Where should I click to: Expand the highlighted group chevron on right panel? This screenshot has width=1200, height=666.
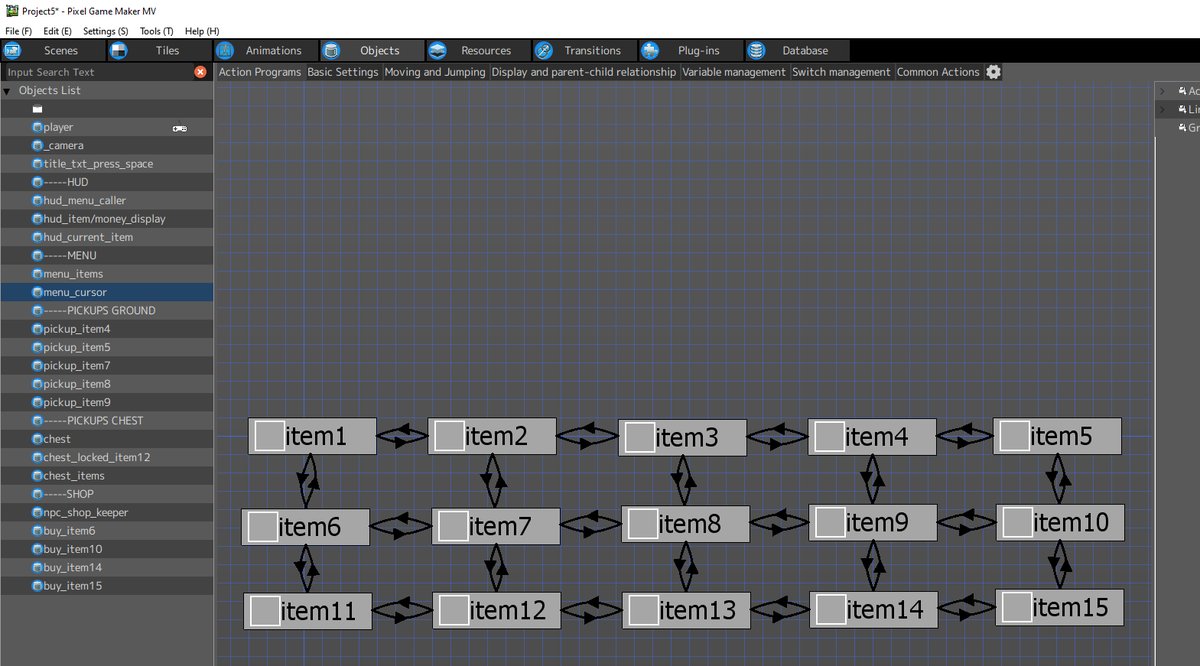pyautogui.click(x=1161, y=109)
